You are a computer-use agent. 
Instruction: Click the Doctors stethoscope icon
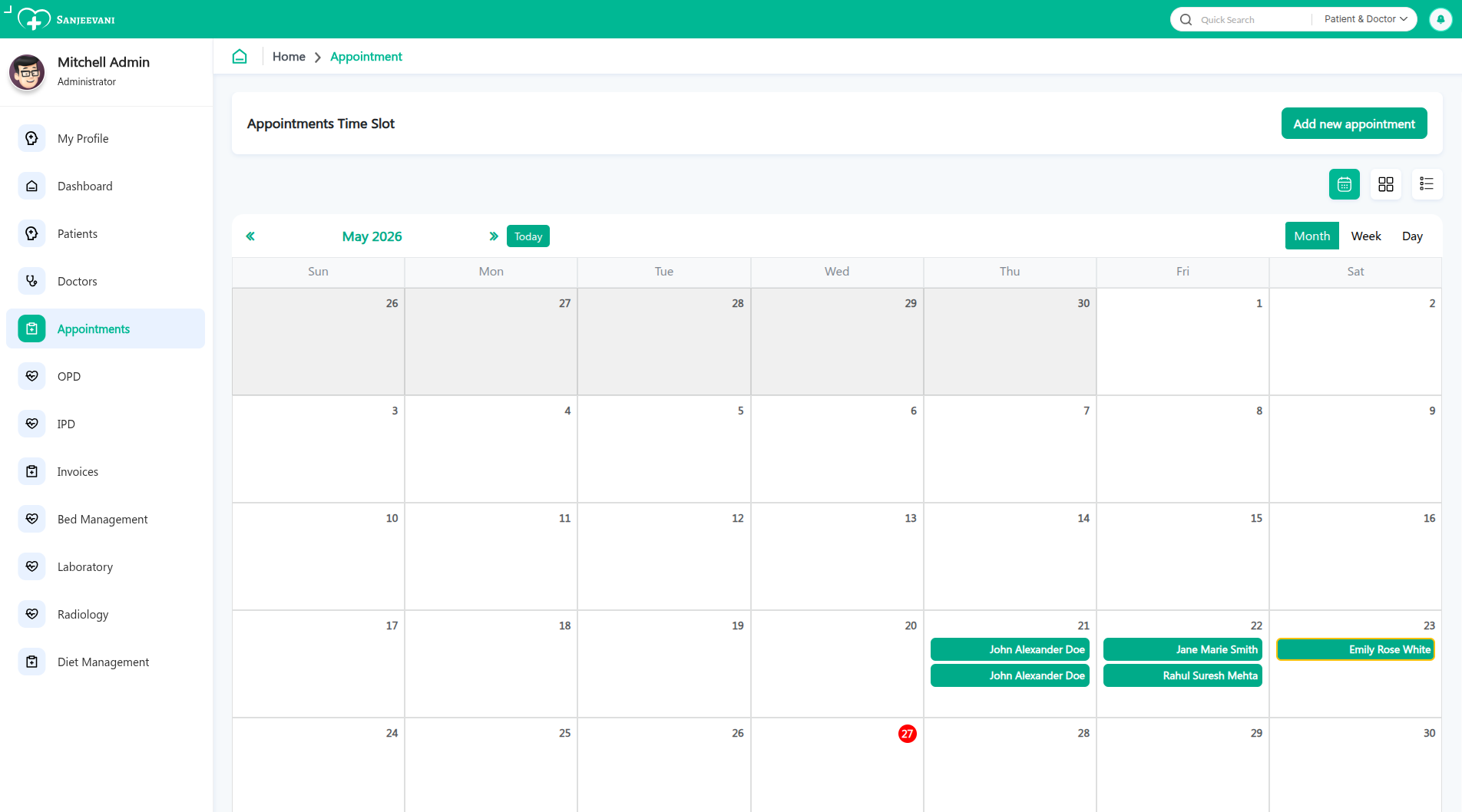(x=31, y=281)
